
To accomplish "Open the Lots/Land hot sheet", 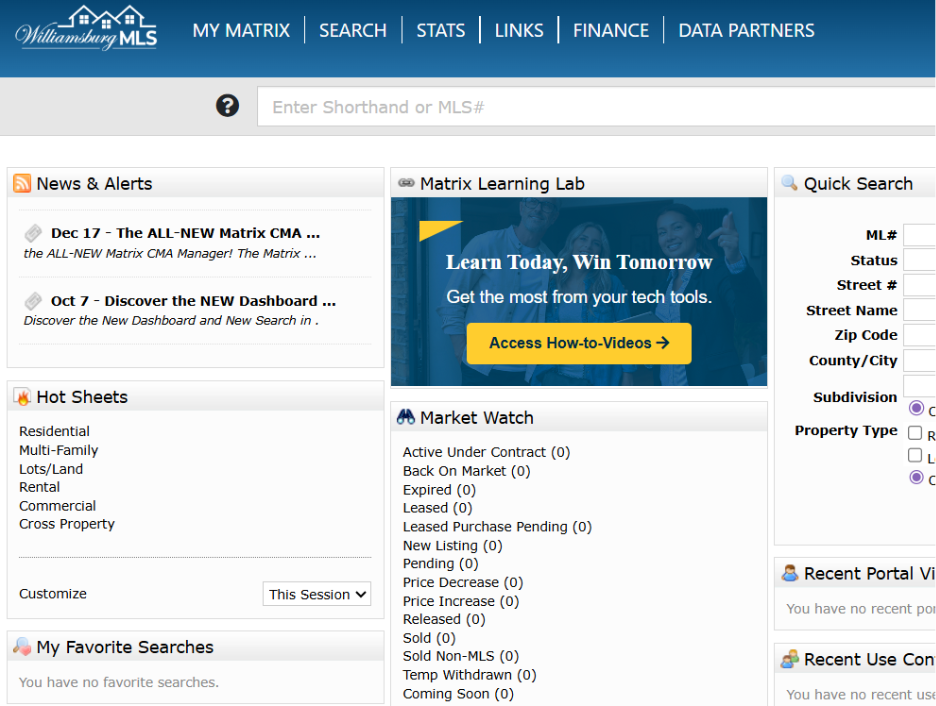I will point(51,468).
